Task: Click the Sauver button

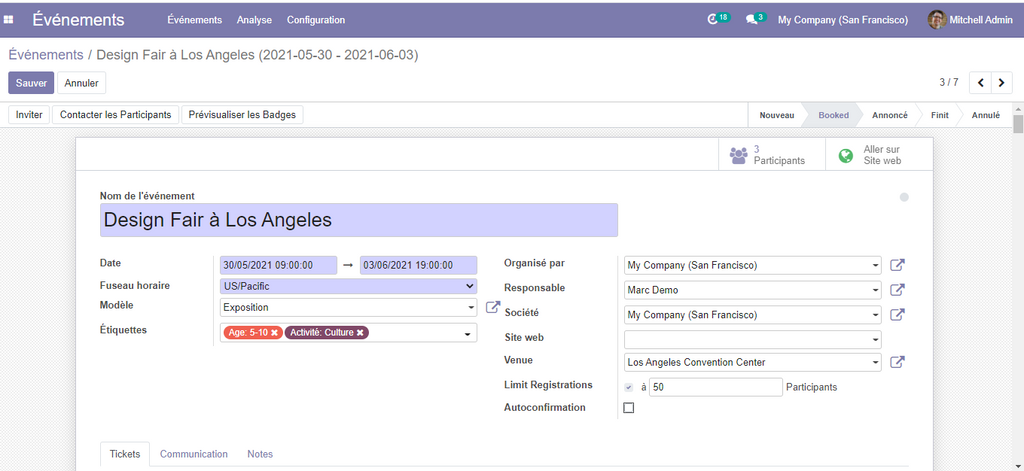Action: (x=31, y=83)
